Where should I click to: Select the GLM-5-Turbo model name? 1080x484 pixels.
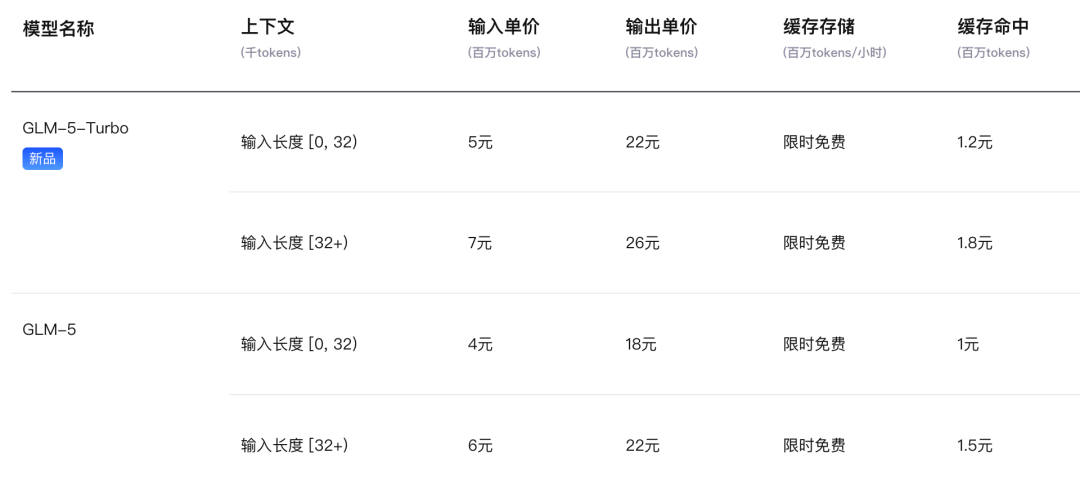point(76,128)
